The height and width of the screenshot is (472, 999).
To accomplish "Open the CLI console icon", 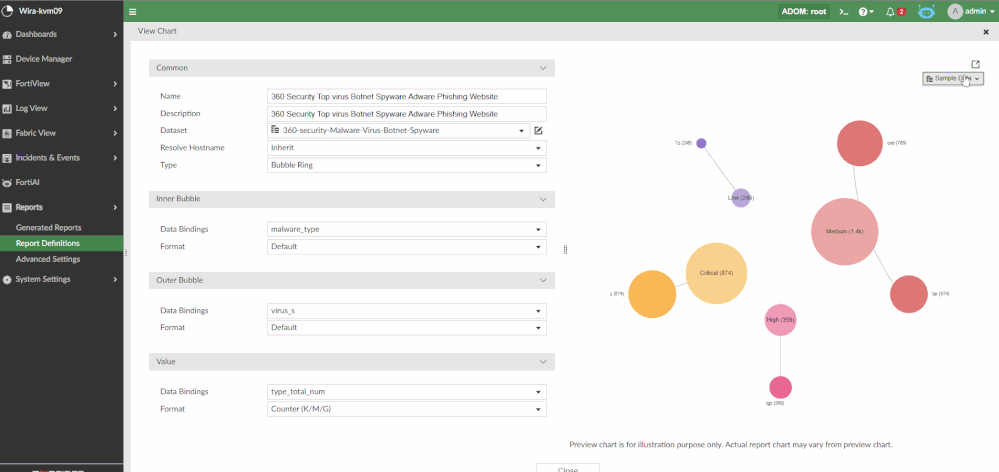I will (843, 12).
